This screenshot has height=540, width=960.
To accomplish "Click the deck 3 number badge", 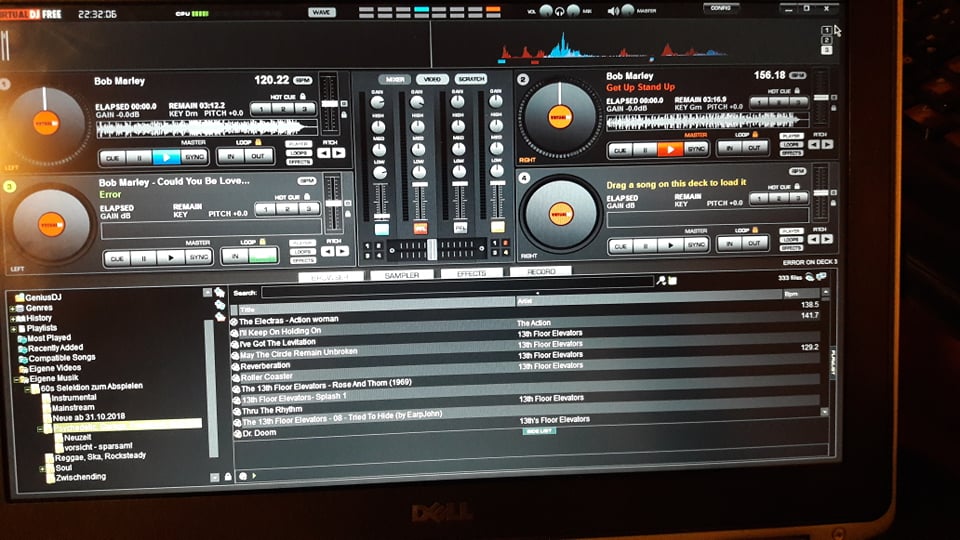I will click(x=10, y=186).
